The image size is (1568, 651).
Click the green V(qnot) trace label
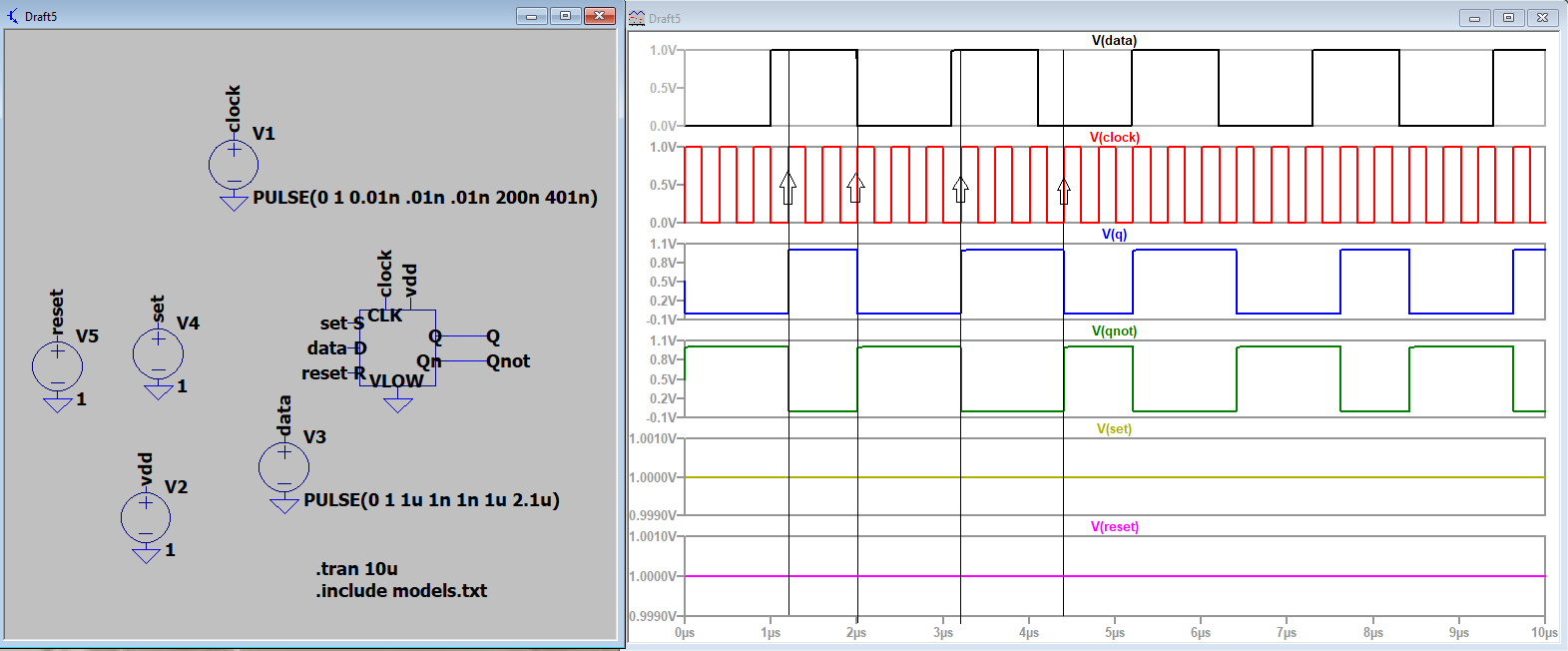pos(1114,331)
